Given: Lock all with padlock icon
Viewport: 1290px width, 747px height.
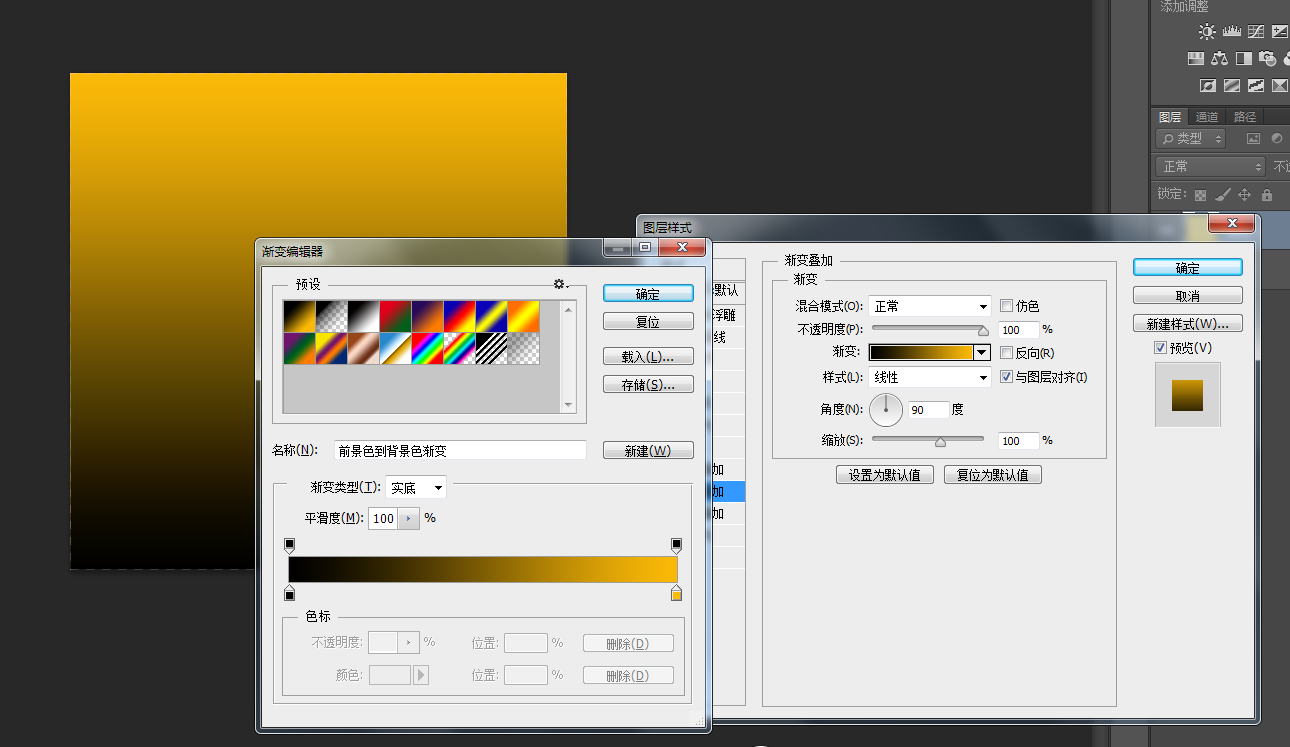Looking at the screenshot, I should point(1267,194).
